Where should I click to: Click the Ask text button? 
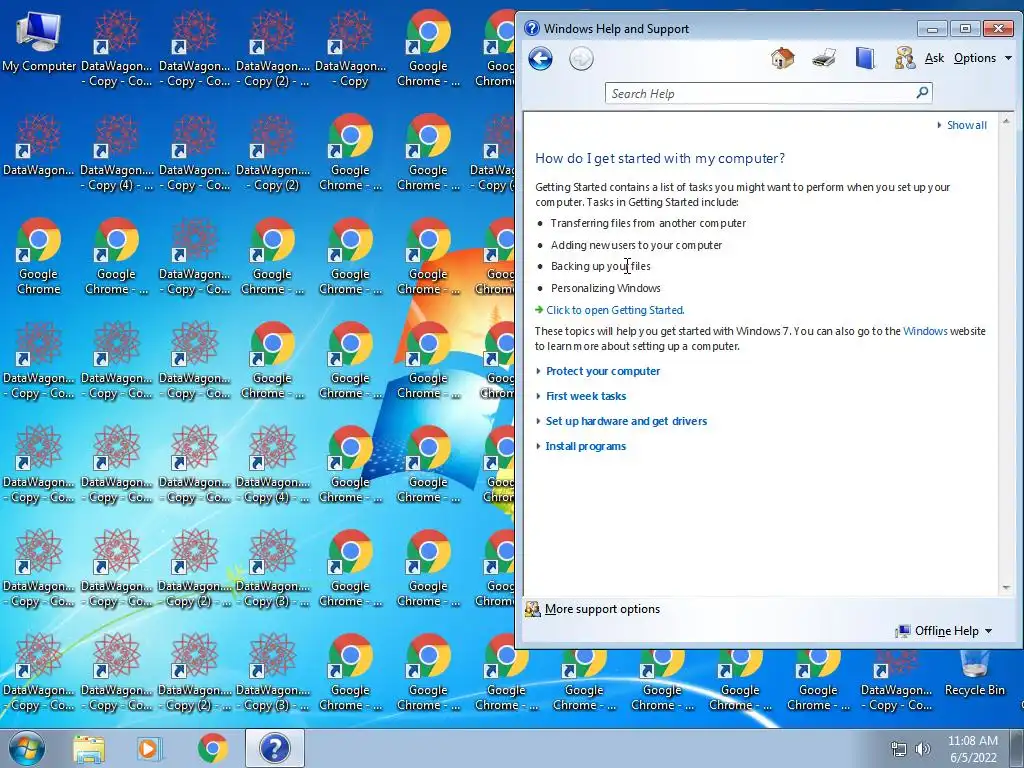pyautogui.click(x=935, y=58)
